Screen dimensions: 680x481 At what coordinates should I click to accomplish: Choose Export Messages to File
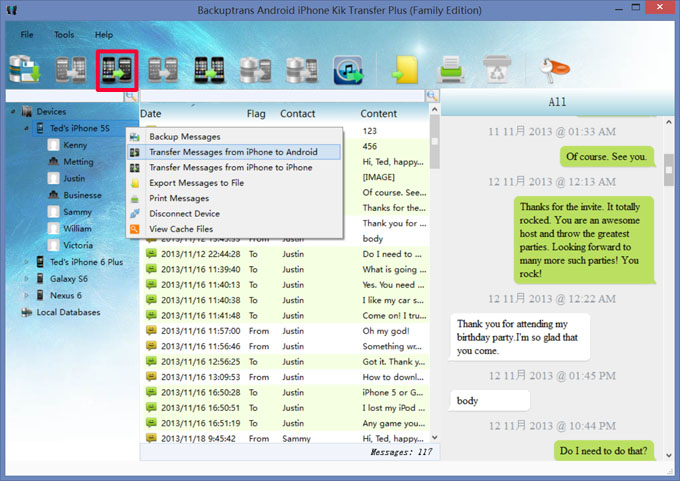pos(234,183)
